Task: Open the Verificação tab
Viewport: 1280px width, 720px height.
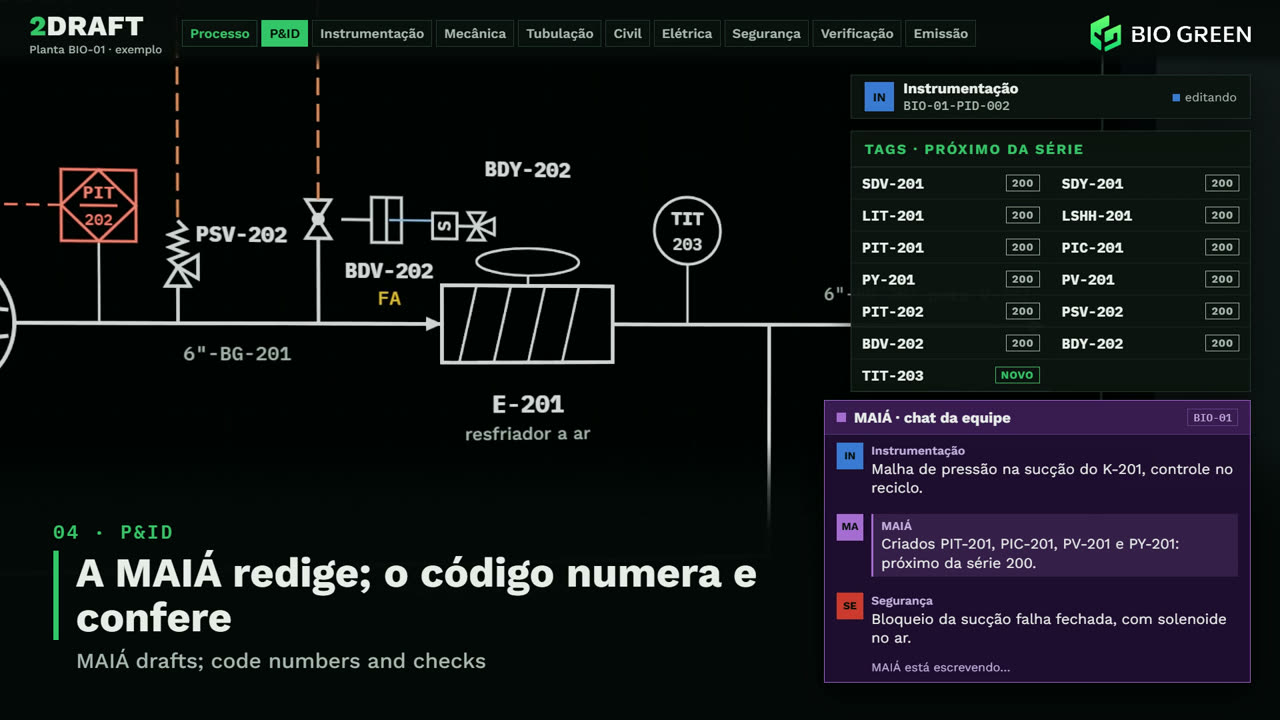Action: (x=857, y=34)
